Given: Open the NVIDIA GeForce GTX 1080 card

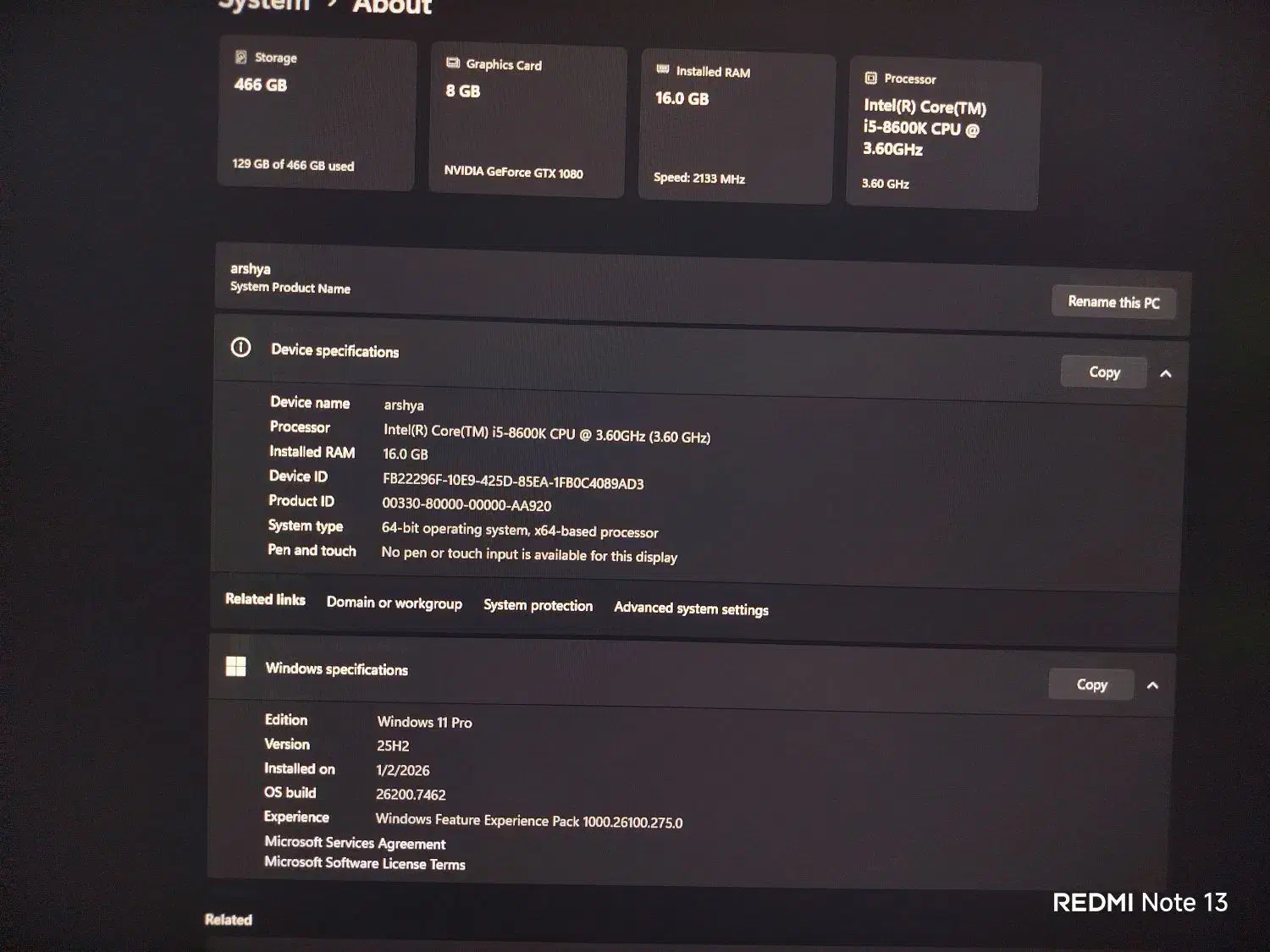Looking at the screenshot, I should click(x=527, y=121).
